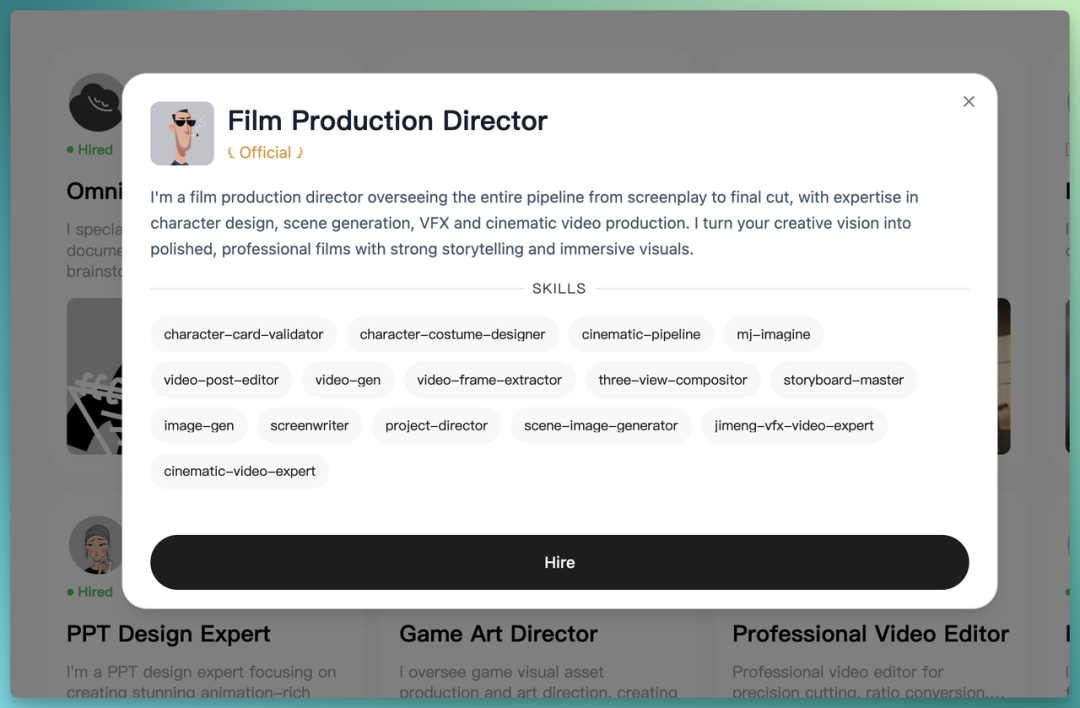This screenshot has width=1080, height=708.
Task: Click the three-view-compositor skill chip
Action: click(672, 379)
